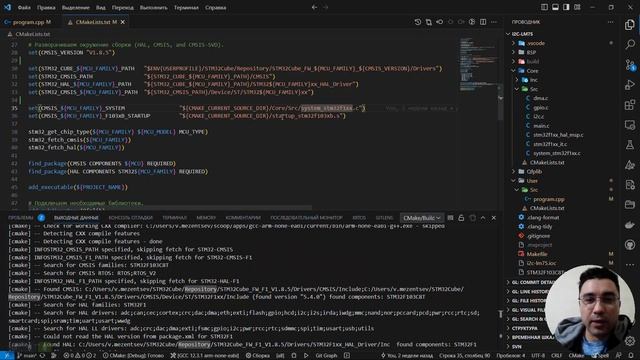Click navigate forward arrow in title bar
This screenshot has height=360, width=640.
[326, 7]
